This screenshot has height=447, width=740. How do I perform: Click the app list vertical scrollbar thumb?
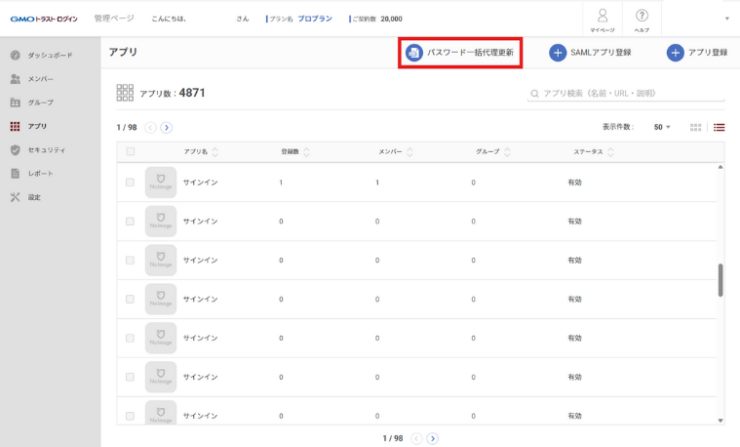click(x=720, y=281)
